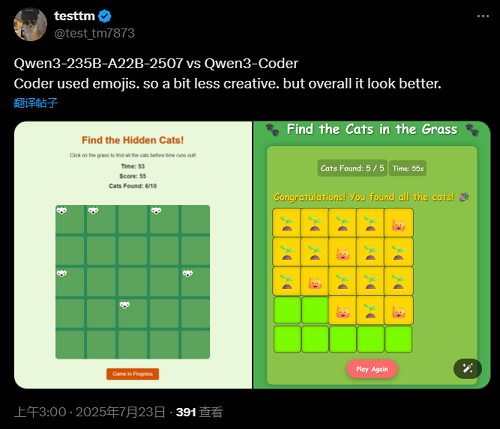Click the cat emoji in the top row
The height and width of the screenshot is (429, 500).
tap(399, 223)
